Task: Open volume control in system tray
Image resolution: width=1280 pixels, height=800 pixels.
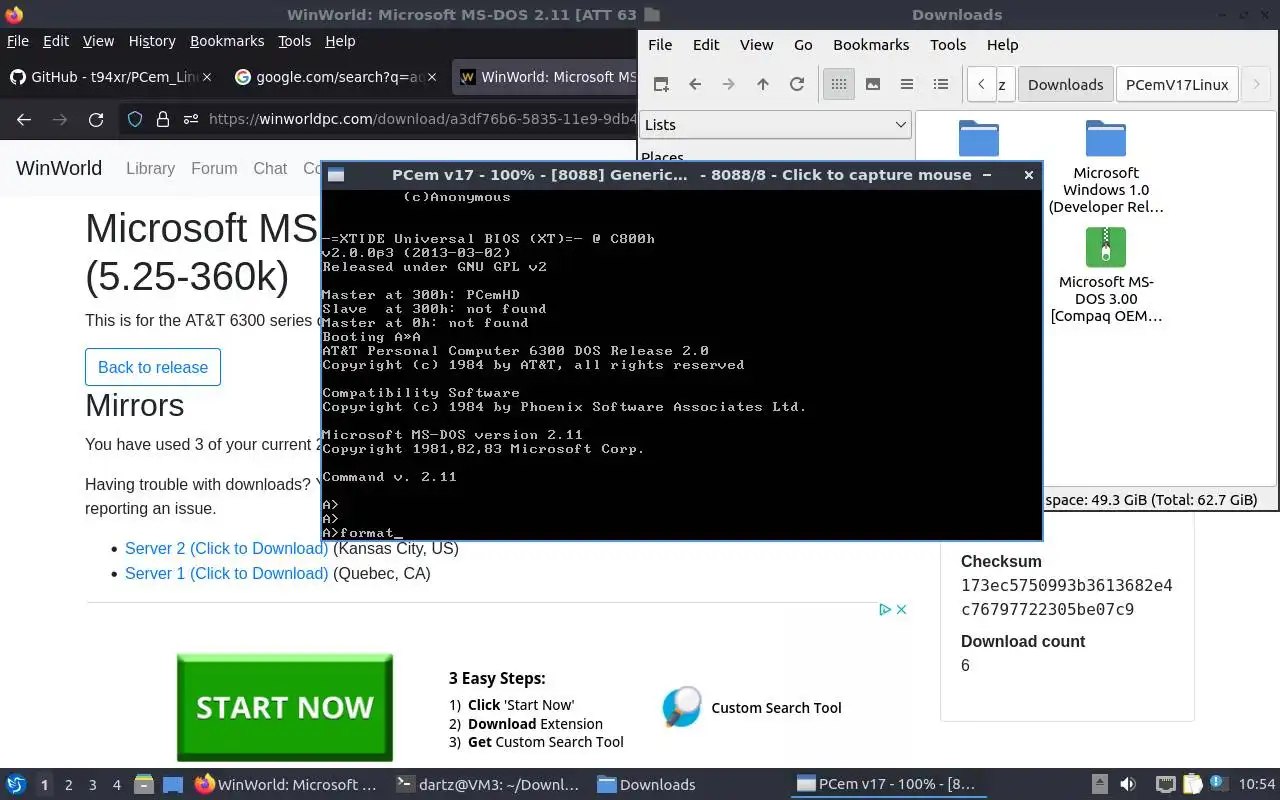Action: point(1128,784)
